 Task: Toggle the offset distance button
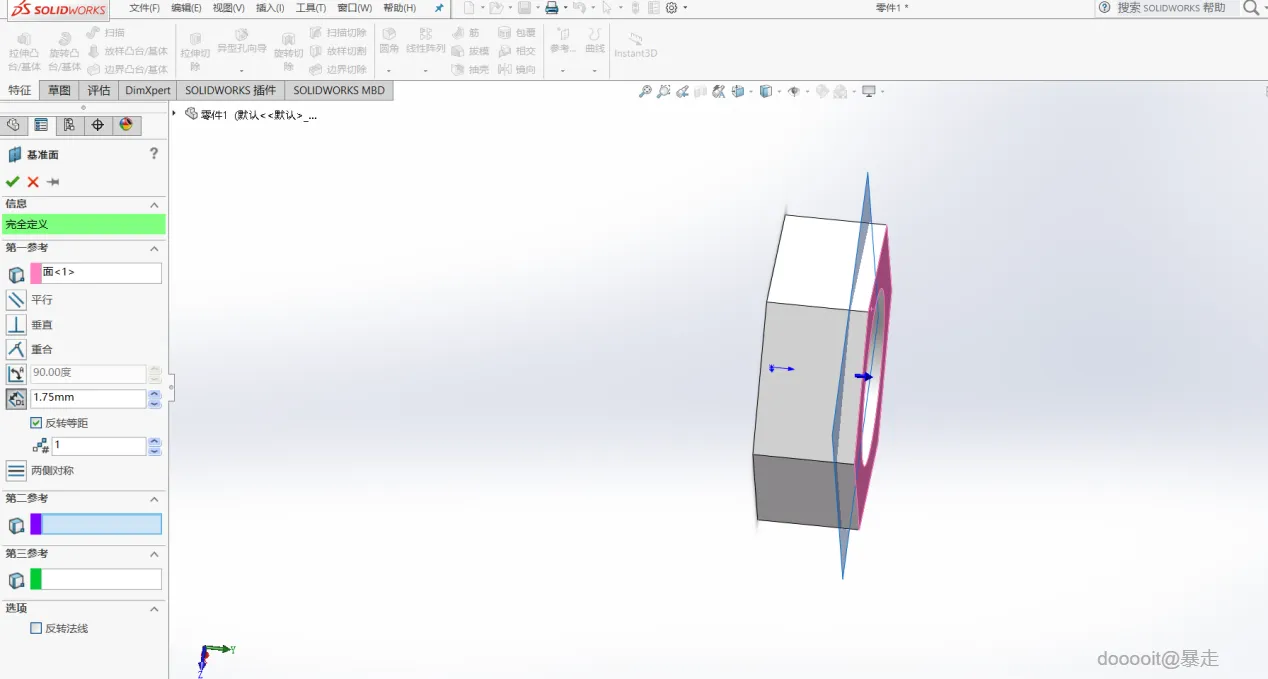tap(16, 399)
